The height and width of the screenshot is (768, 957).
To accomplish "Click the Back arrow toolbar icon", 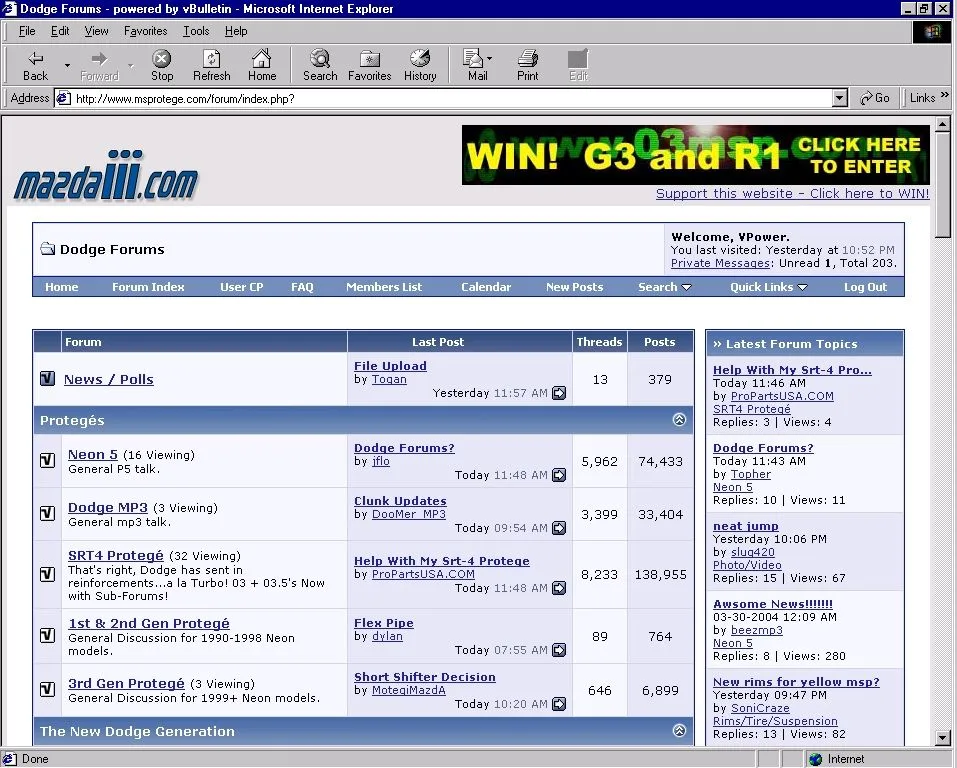I will pyautogui.click(x=35, y=59).
